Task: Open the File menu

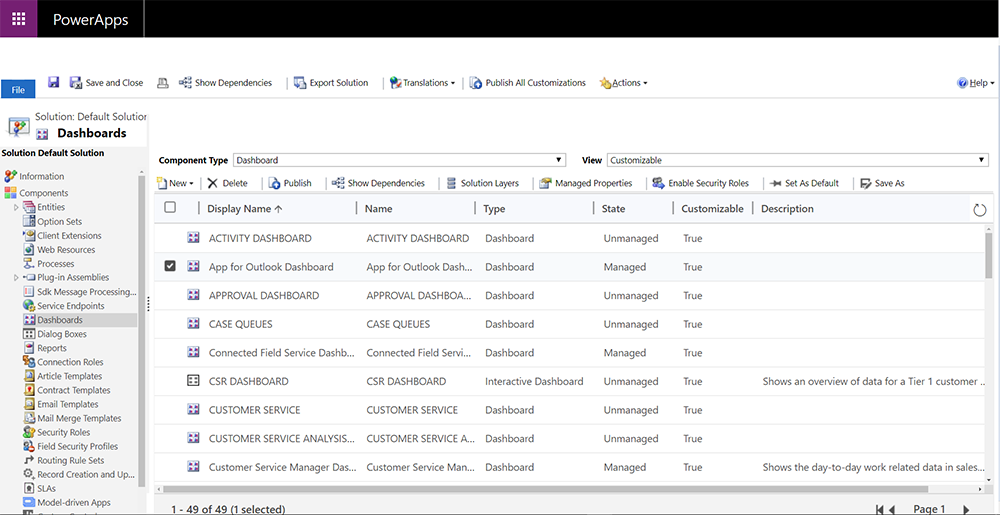Action: point(17,90)
